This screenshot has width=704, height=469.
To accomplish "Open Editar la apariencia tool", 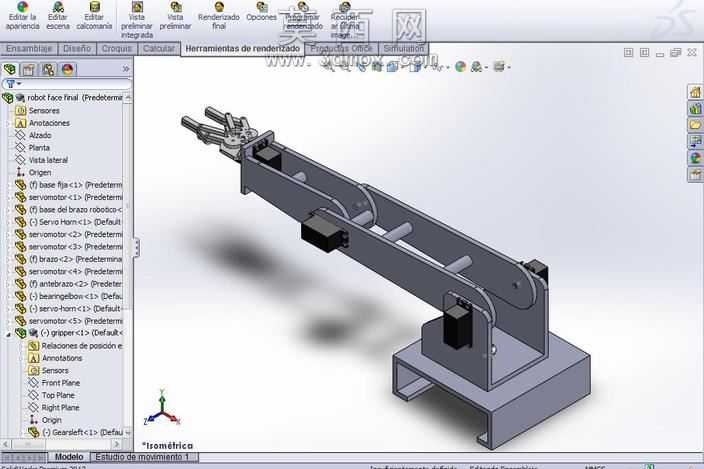I will [x=22, y=16].
